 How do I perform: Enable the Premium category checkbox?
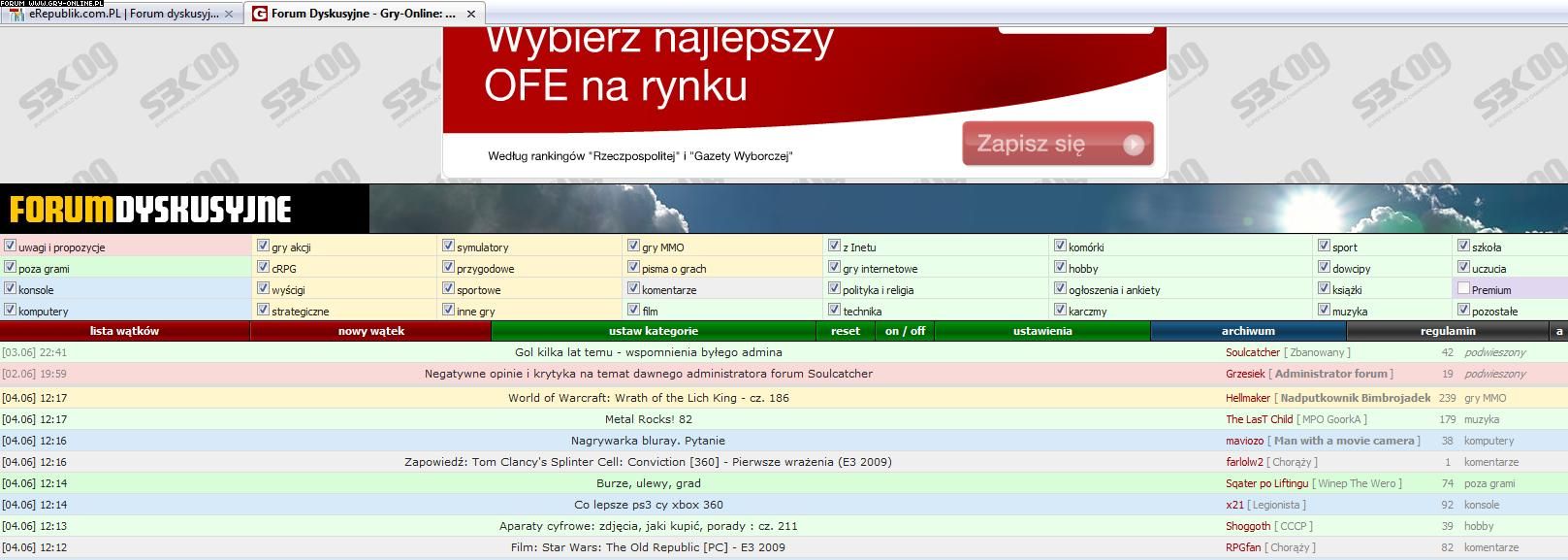[x=1463, y=289]
